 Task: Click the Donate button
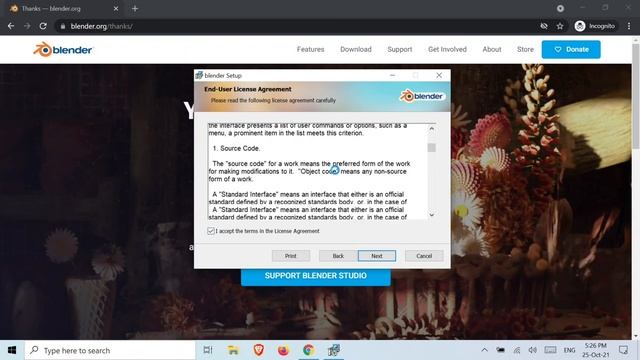(571, 49)
